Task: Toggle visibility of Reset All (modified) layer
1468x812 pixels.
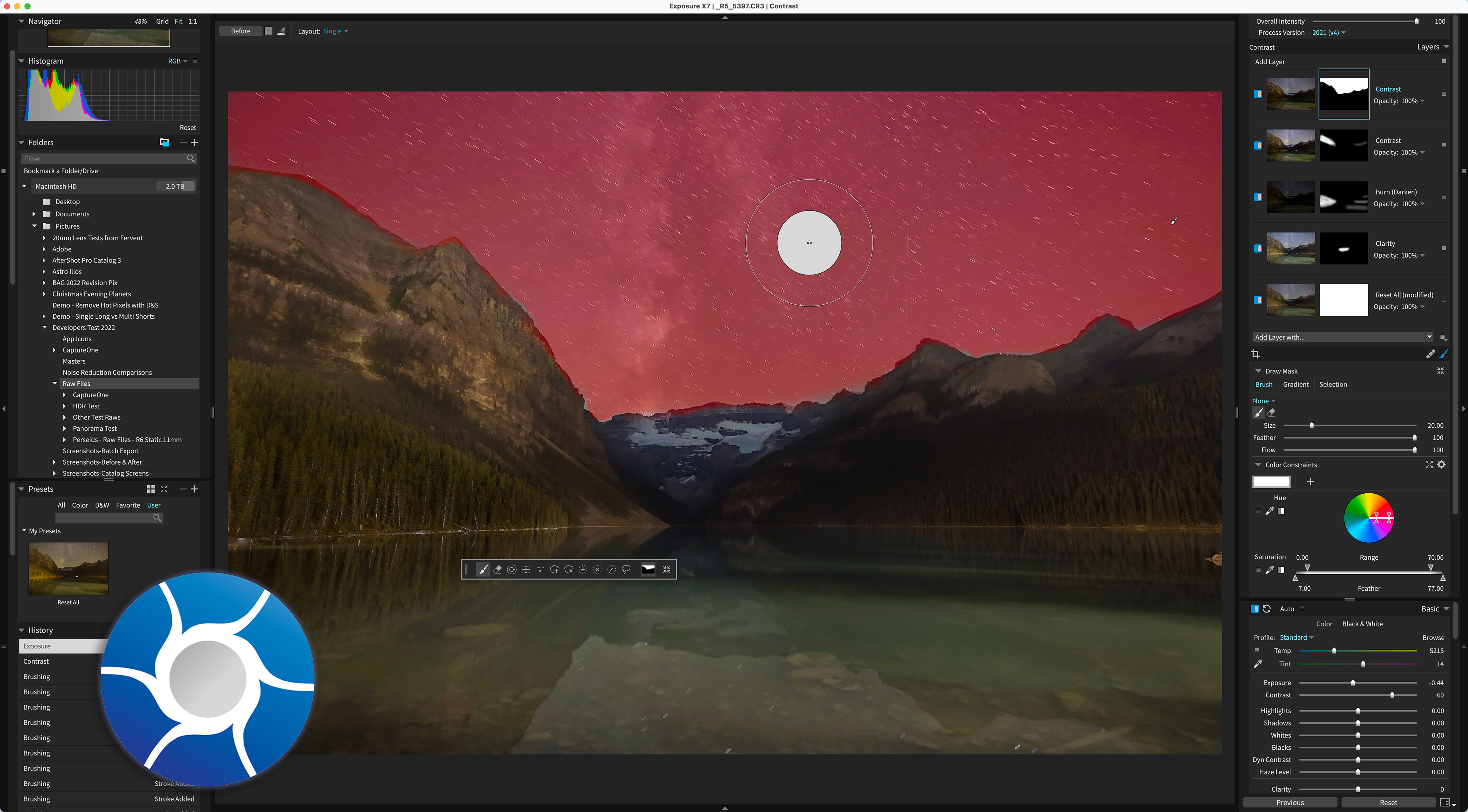Action: pyautogui.click(x=1258, y=300)
